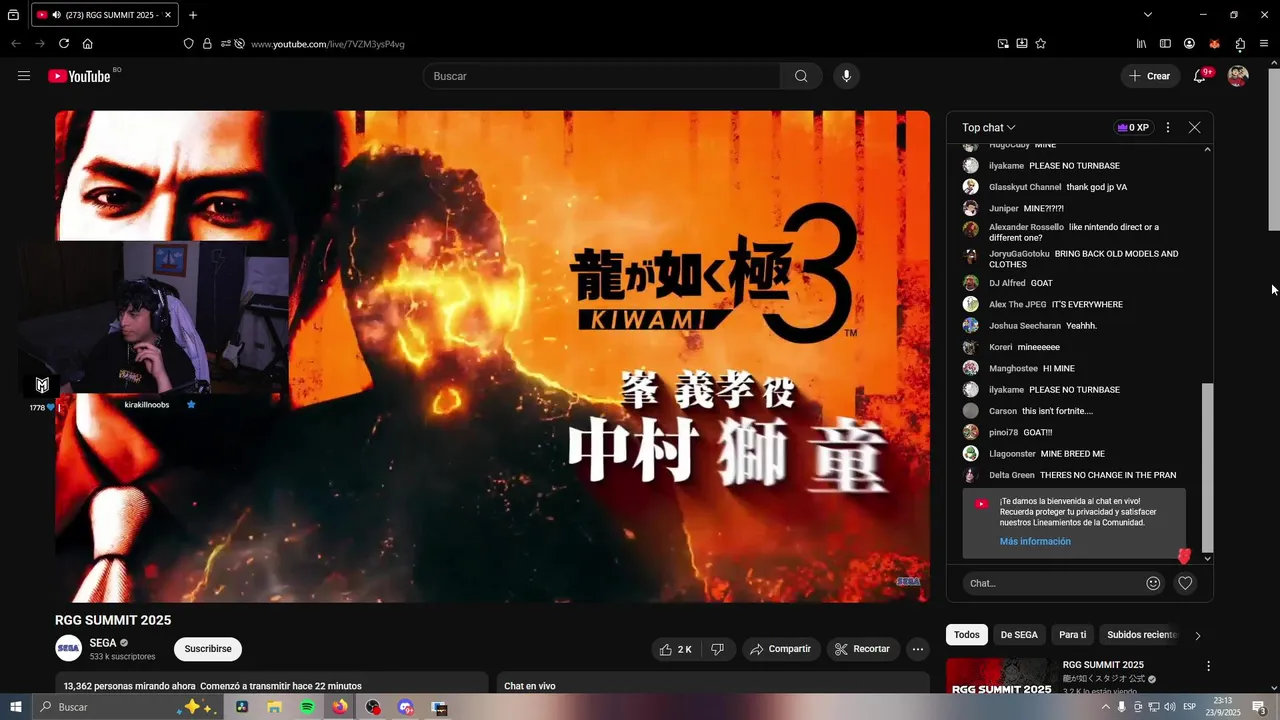Open more actions for the video
This screenshot has height=720, width=1280.
[x=917, y=649]
